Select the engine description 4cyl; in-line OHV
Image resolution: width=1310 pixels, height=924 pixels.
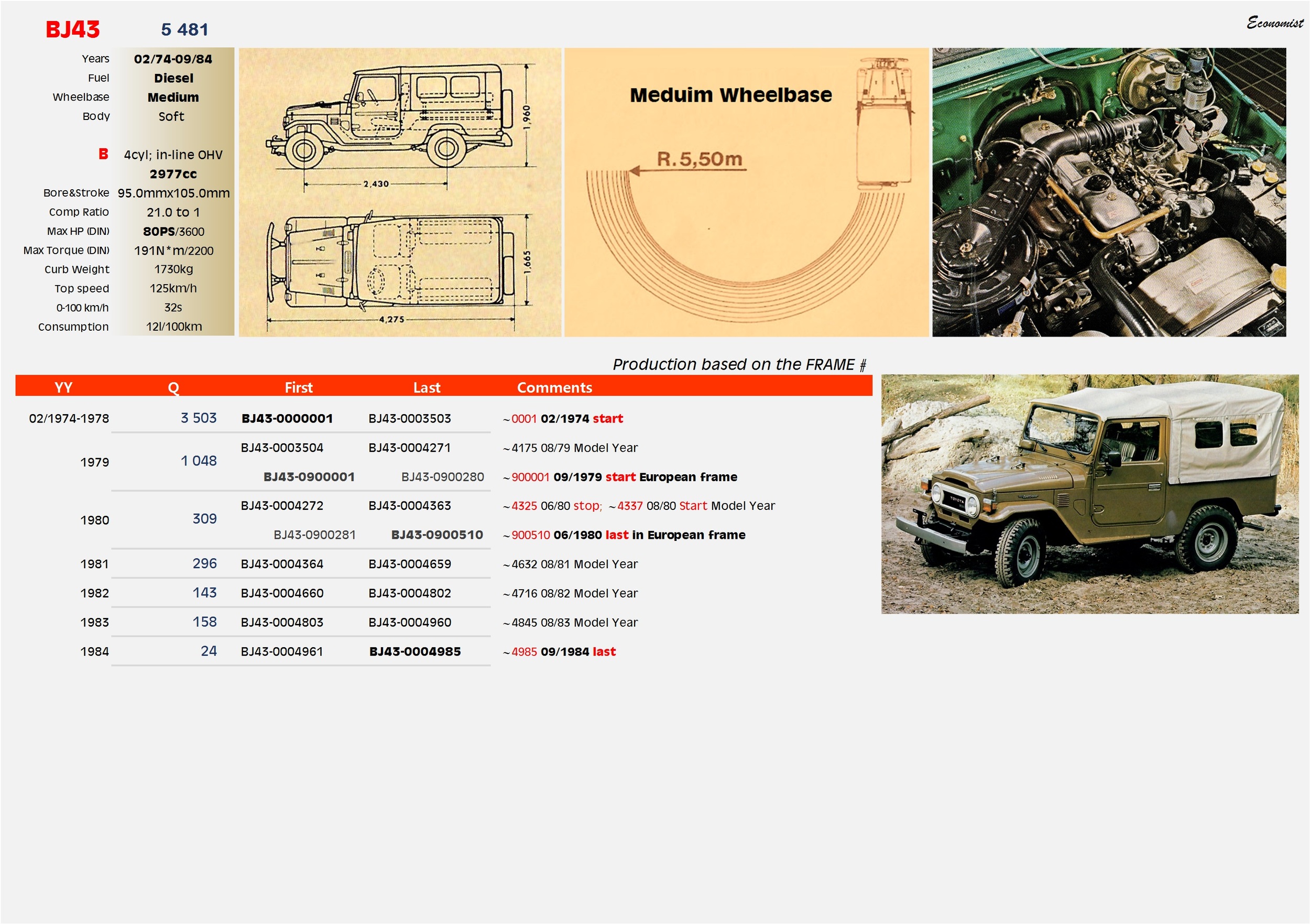(173, 155)
